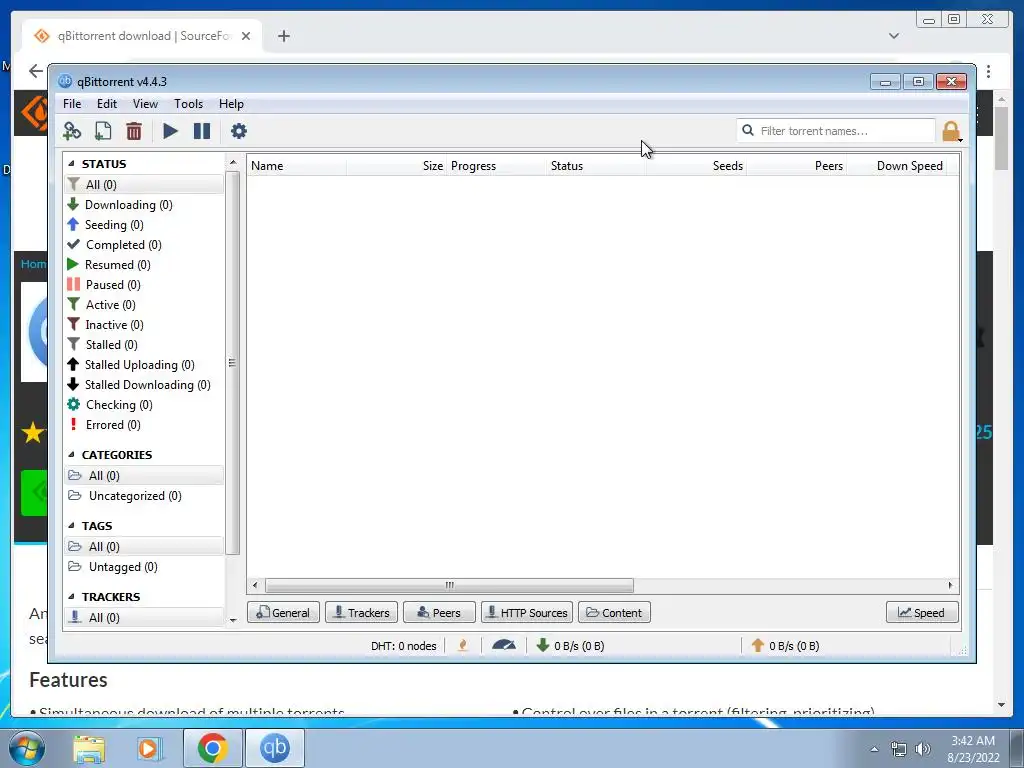1024x768 pixels.
Task: Select Completed (0) filter
Action: click(x=144, y=245)
